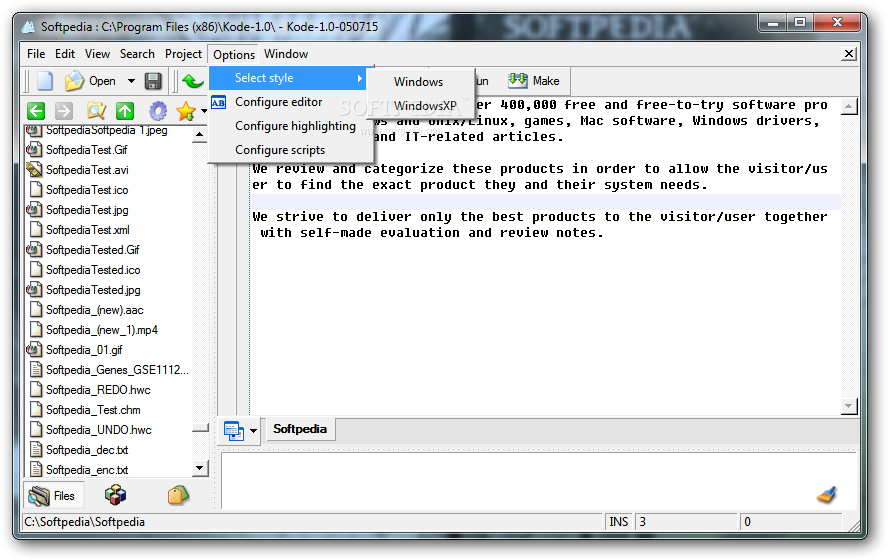Screen dimensions: 888x560
Task: Select Softpedia_(new_1).mp4 file
Action: [102, 330]
